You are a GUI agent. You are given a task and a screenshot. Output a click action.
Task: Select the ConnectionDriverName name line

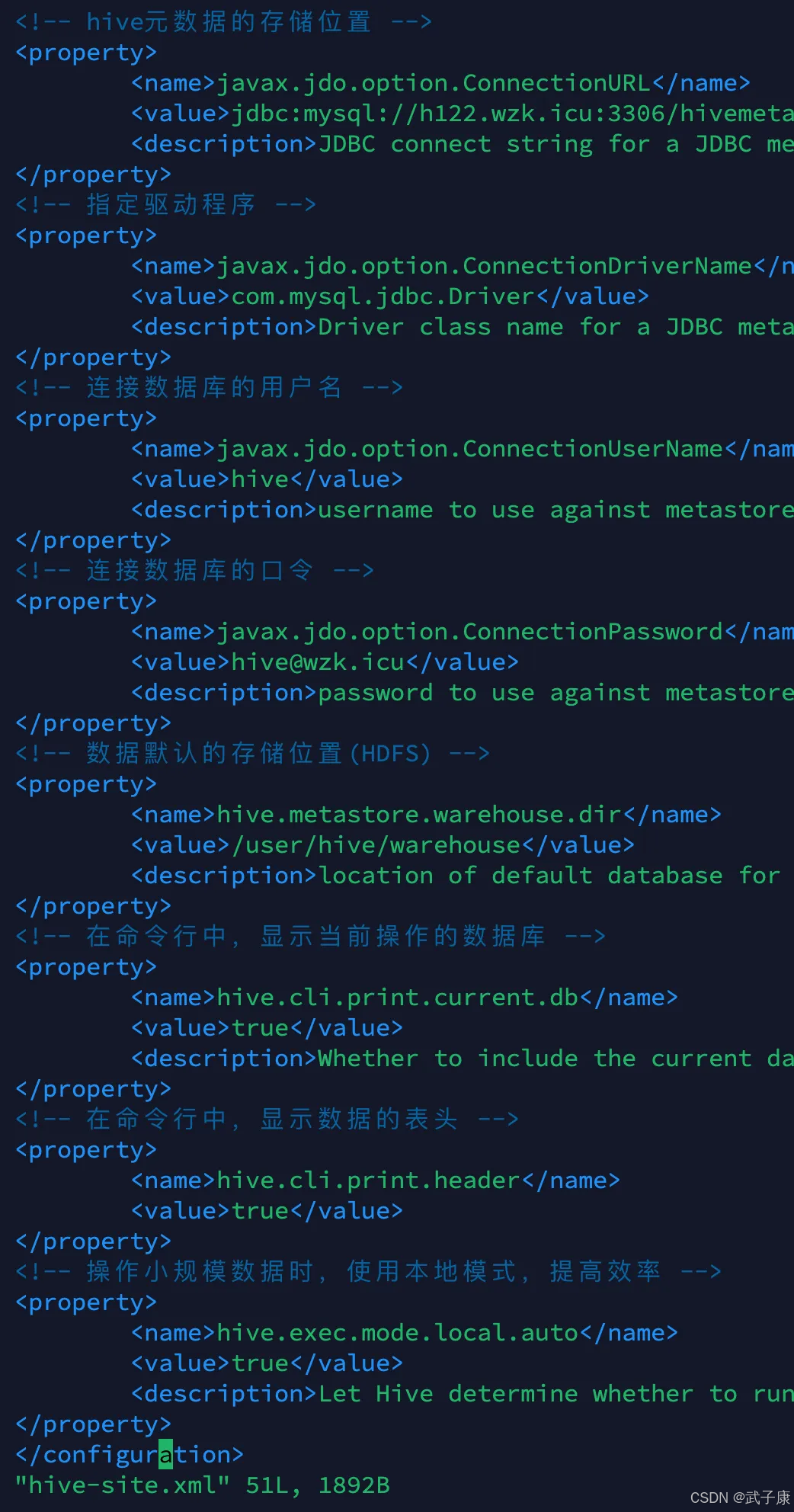tap(463, 266)
